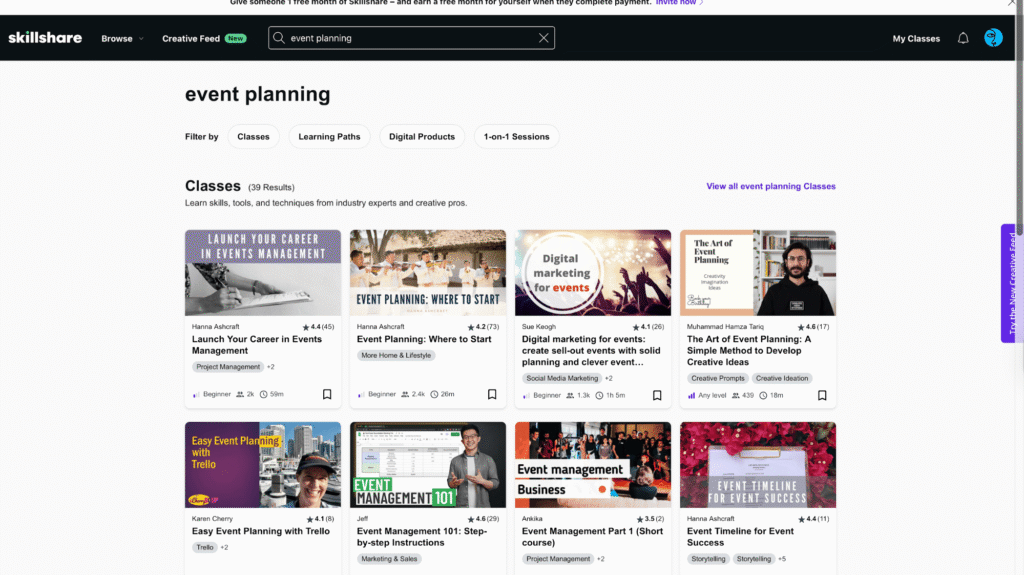The height and width of the screenshot is (575, 1024).
Task: Click the Try the New Creative Feed side tab
Action: tap(1012, 283)
